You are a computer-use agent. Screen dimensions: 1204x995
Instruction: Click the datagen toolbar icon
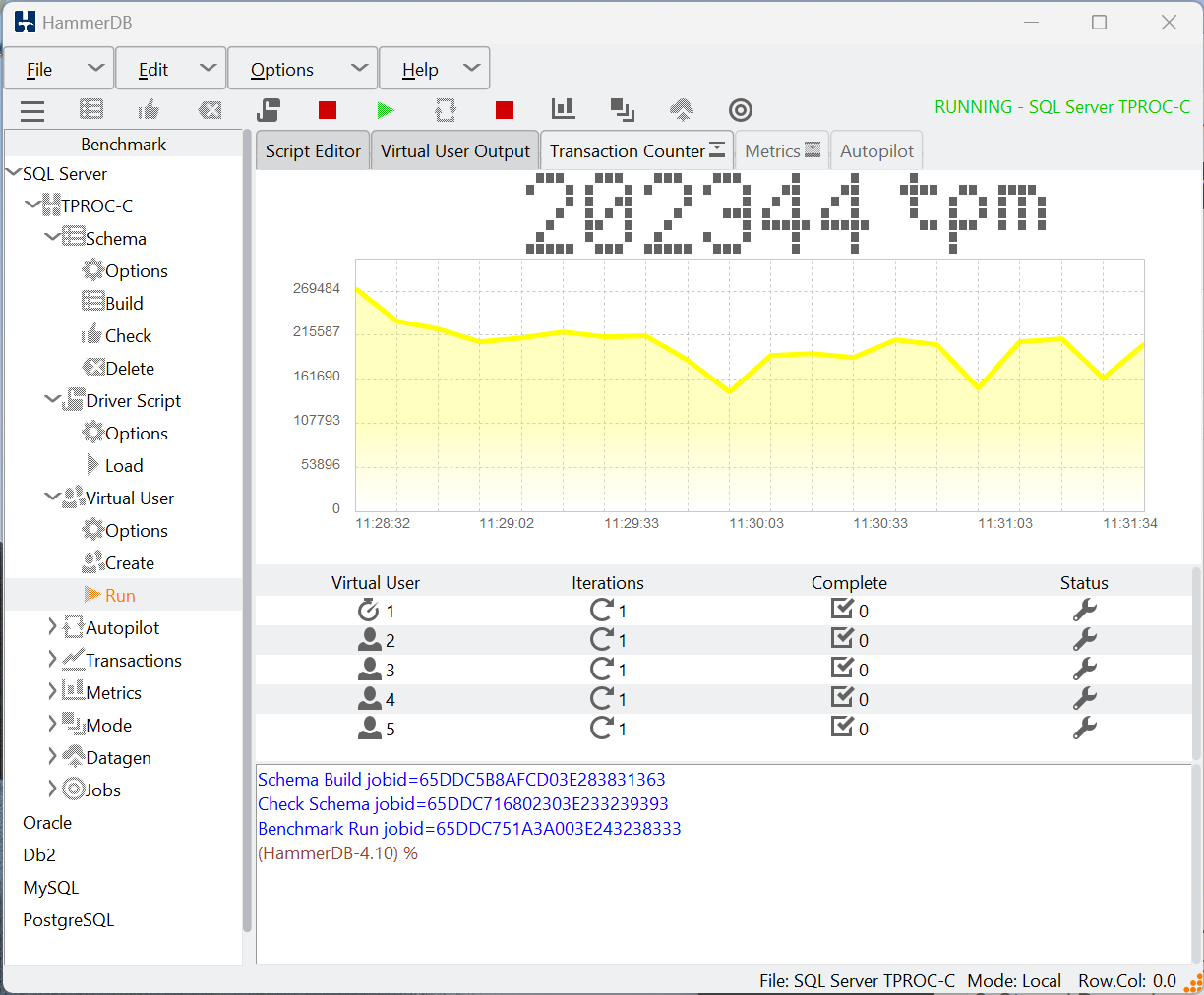[x=682, y=110]
